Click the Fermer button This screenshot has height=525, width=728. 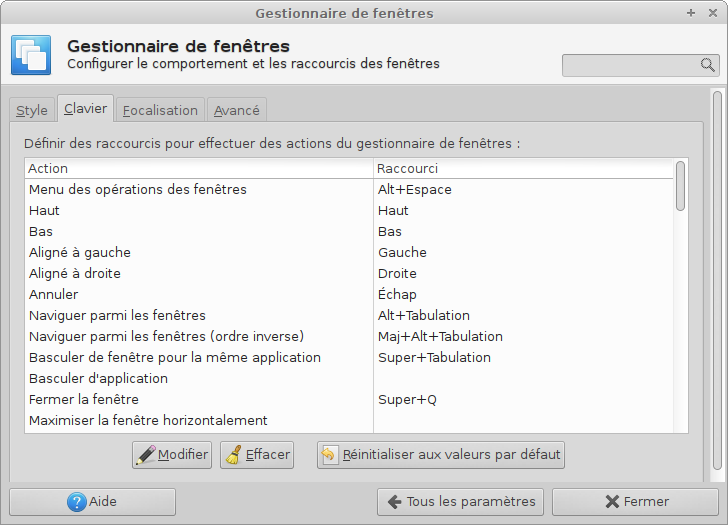tap(636, 502)
